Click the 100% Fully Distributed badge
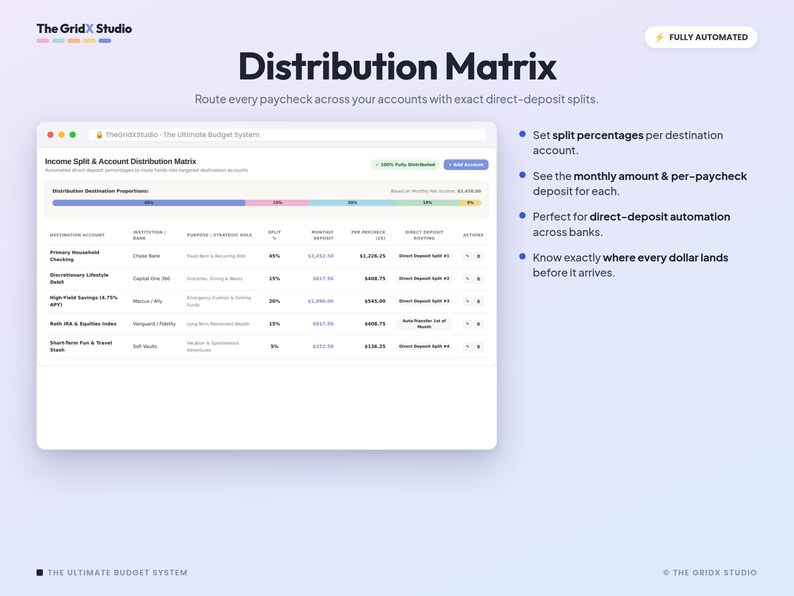This screenshot has height=596, width=794. [x=405, y=165]
